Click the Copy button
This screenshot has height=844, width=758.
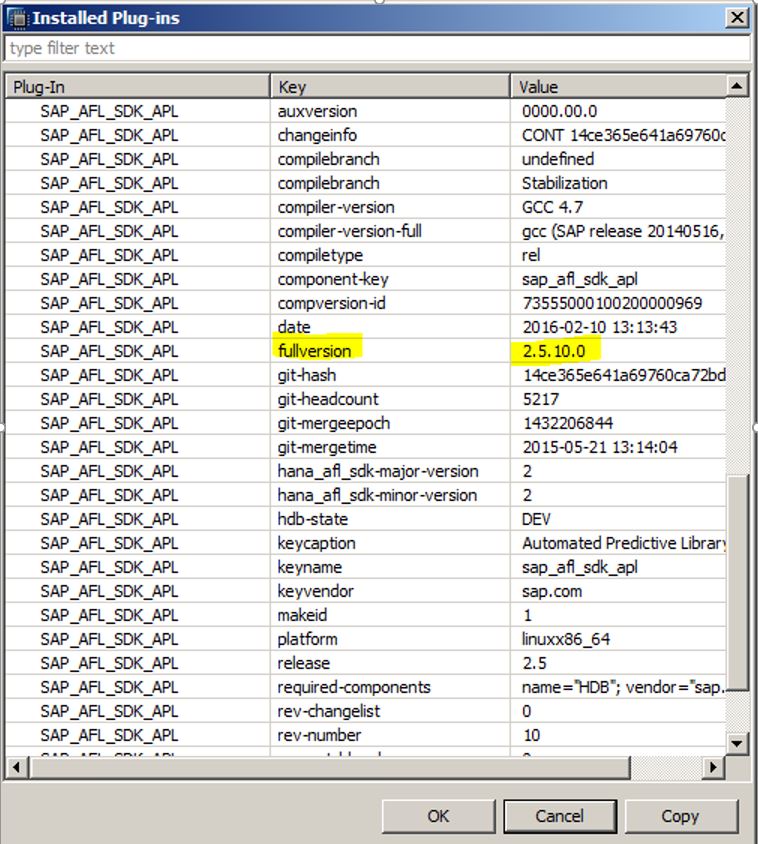[x=680, y=816]
